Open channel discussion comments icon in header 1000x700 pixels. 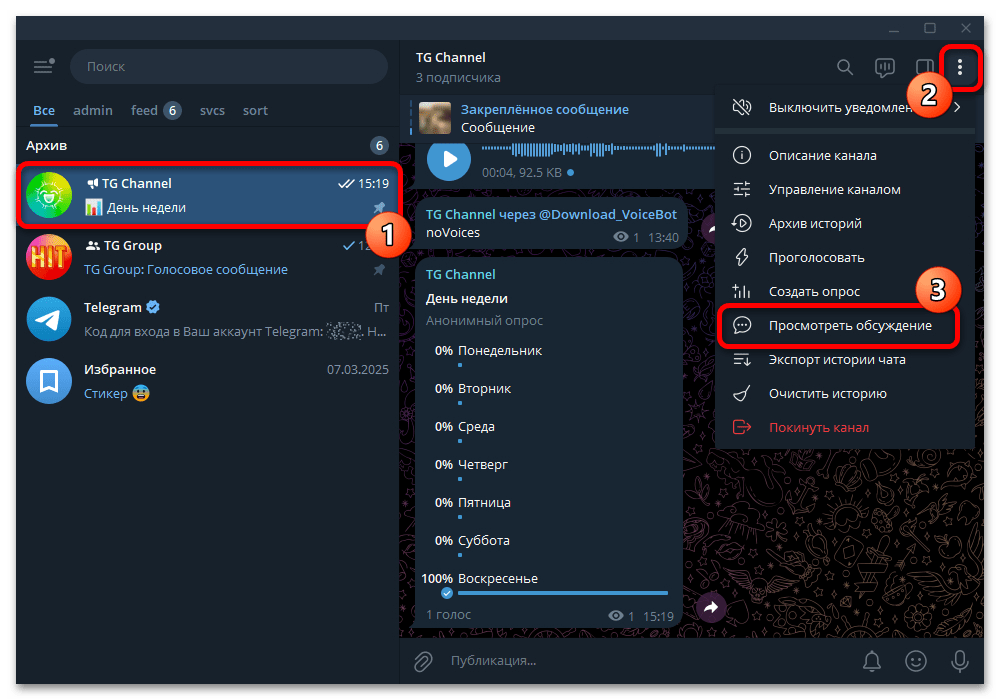[x=885, y=67]
